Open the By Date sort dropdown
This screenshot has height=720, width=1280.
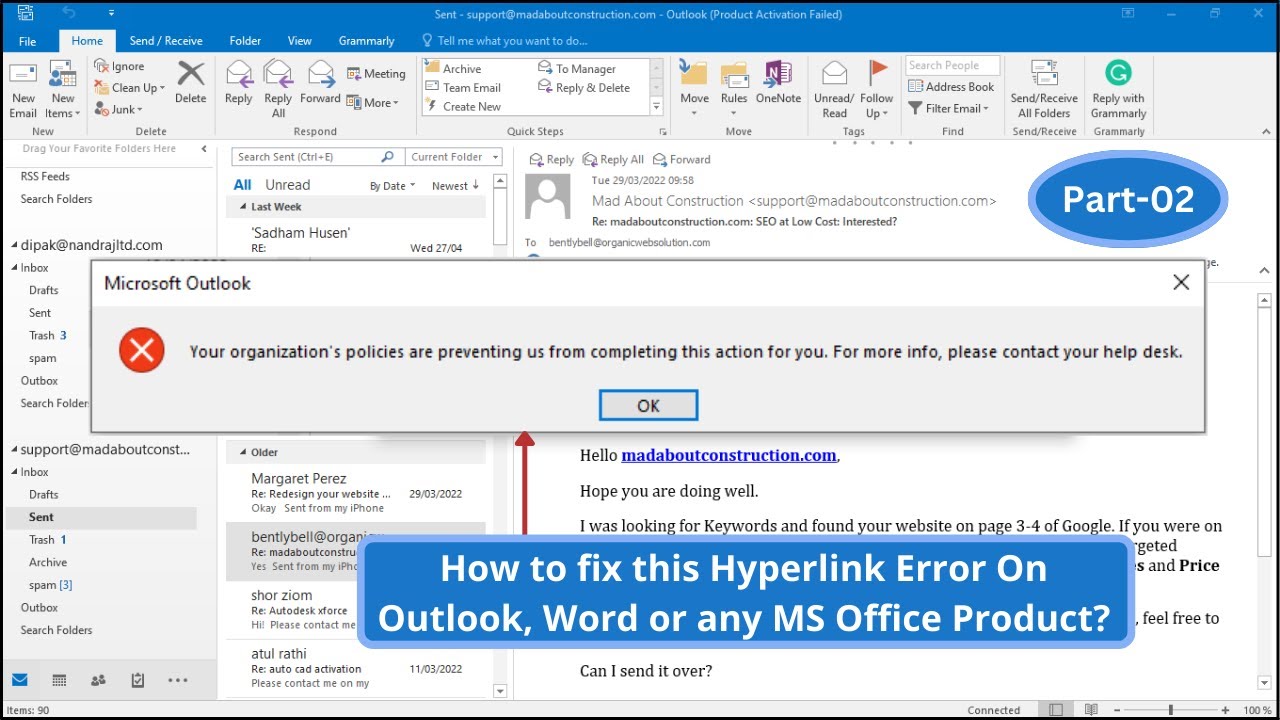tap(393, 186)
